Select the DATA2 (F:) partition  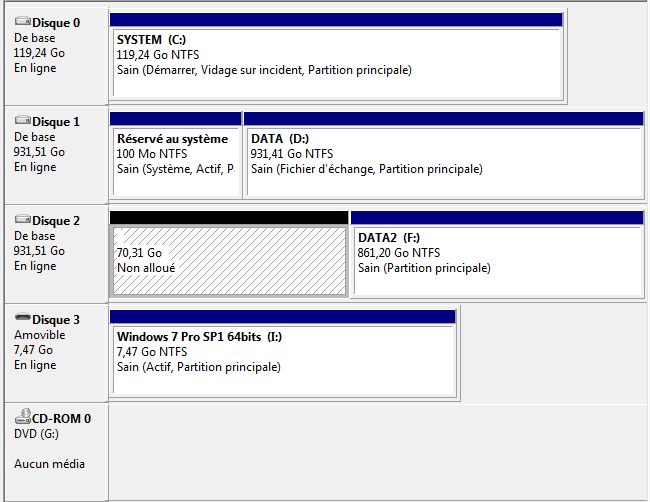coord(499,260)
